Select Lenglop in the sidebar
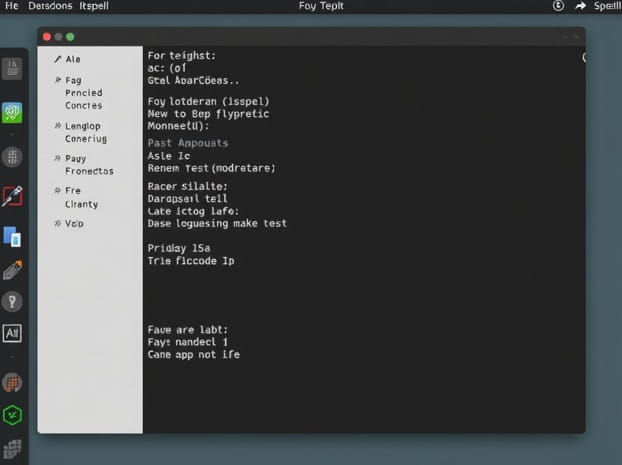622x465 pixels. (x=83, y=126)
